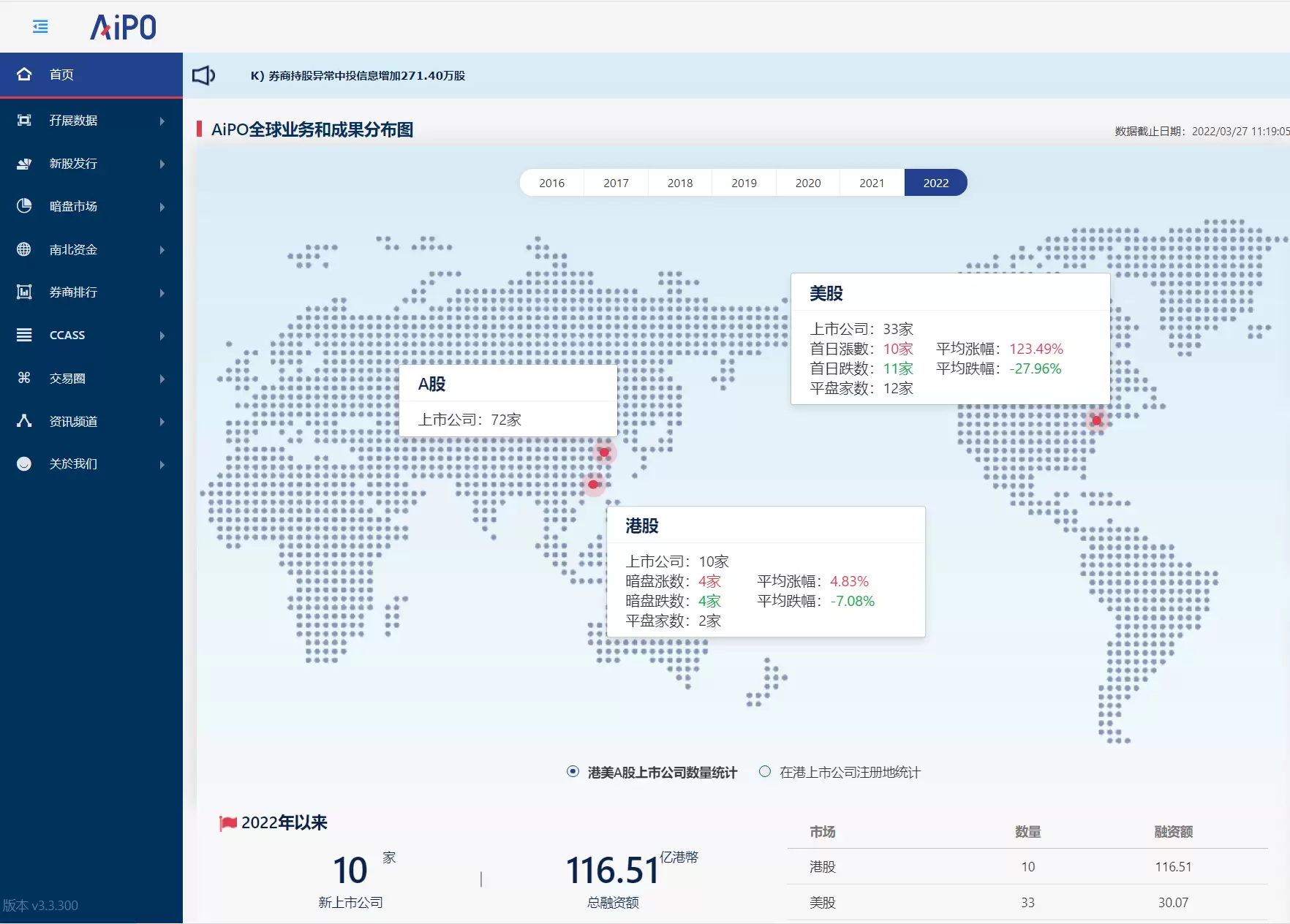Screen dimensions: 1290x924
Task: Switch to the 2019 year tab
Action: 744,183
